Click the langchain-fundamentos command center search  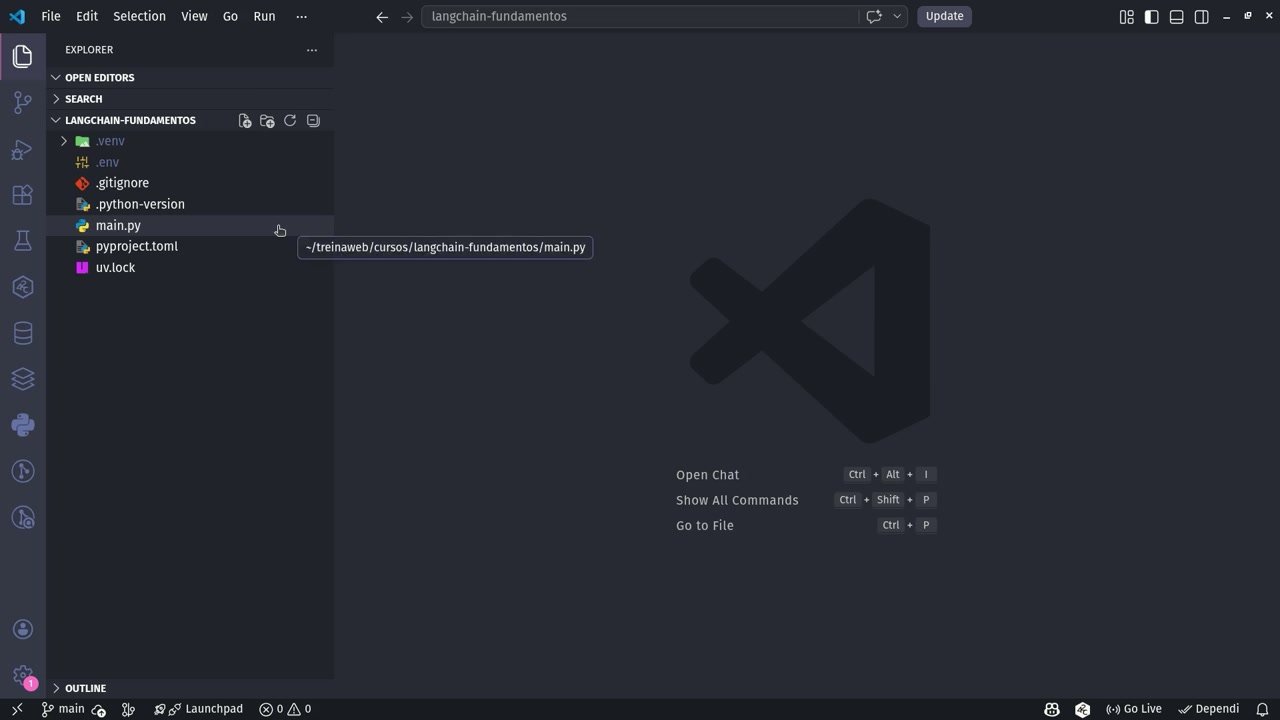(639, 16)
